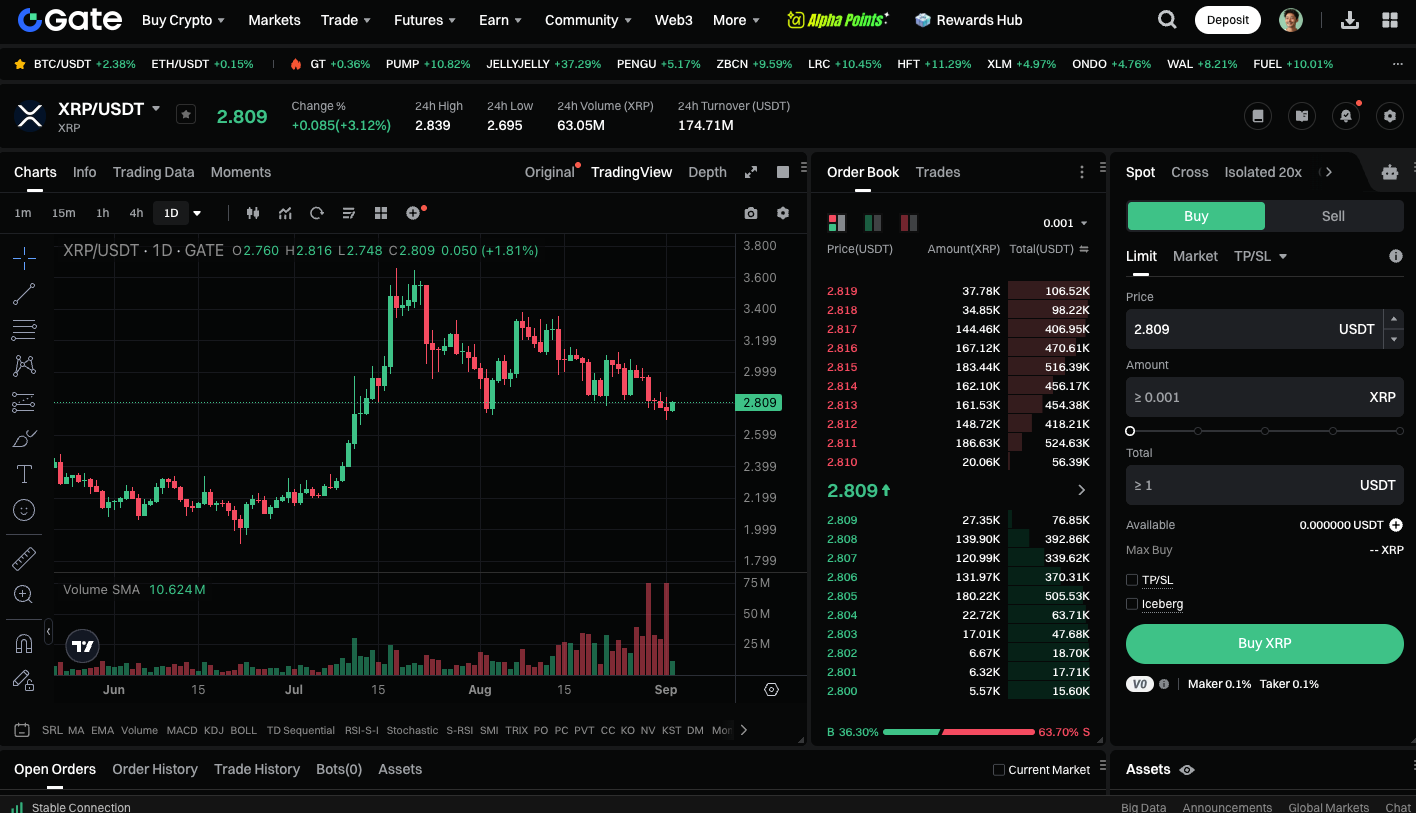Show order book with both bids and asks

point(837,223)
